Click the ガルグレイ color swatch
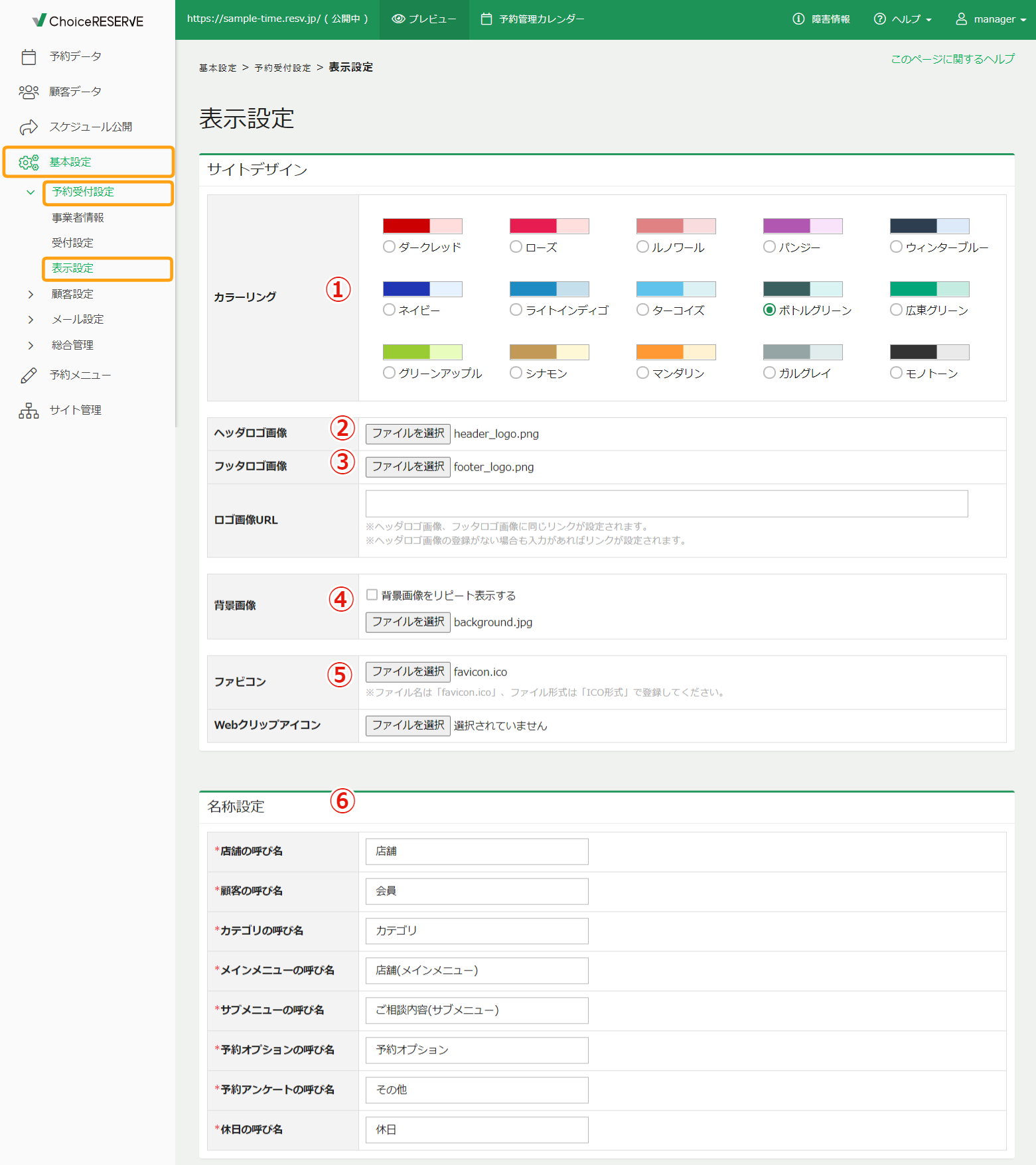Screen dimensions: 1036x1165 [803, 352]
